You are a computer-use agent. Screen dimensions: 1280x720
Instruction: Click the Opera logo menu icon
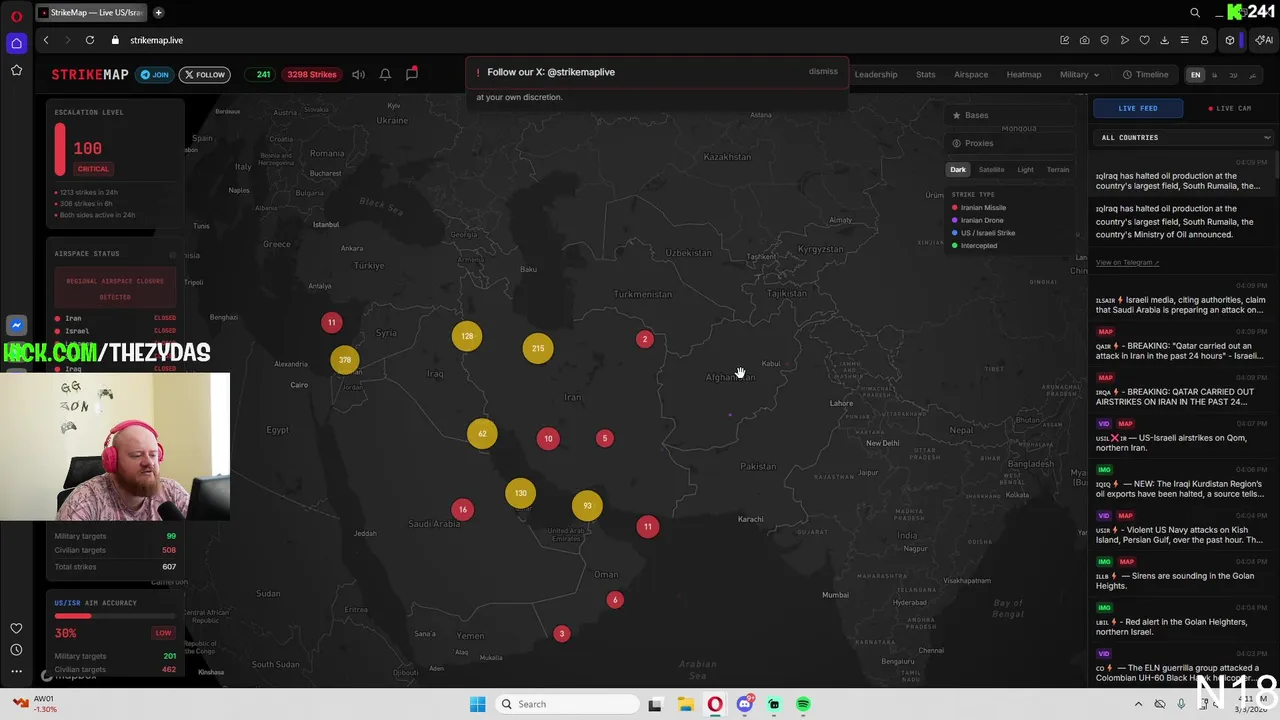(16, 15)
